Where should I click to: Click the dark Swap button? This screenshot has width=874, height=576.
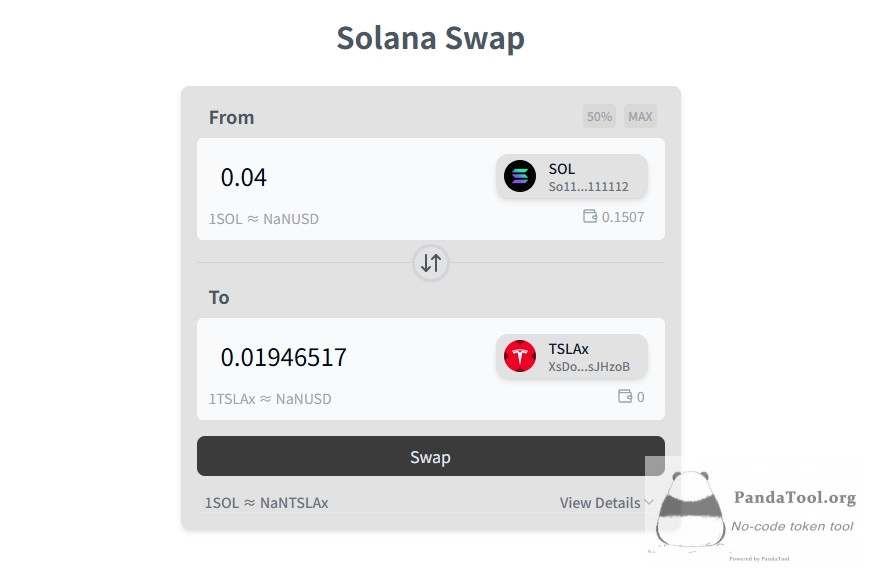[431, 456]
